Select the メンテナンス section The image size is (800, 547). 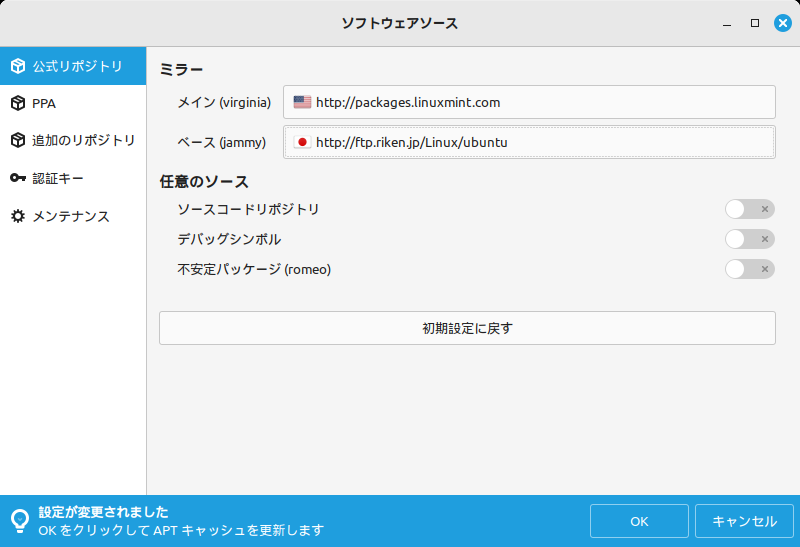click(x=73, y=216)
